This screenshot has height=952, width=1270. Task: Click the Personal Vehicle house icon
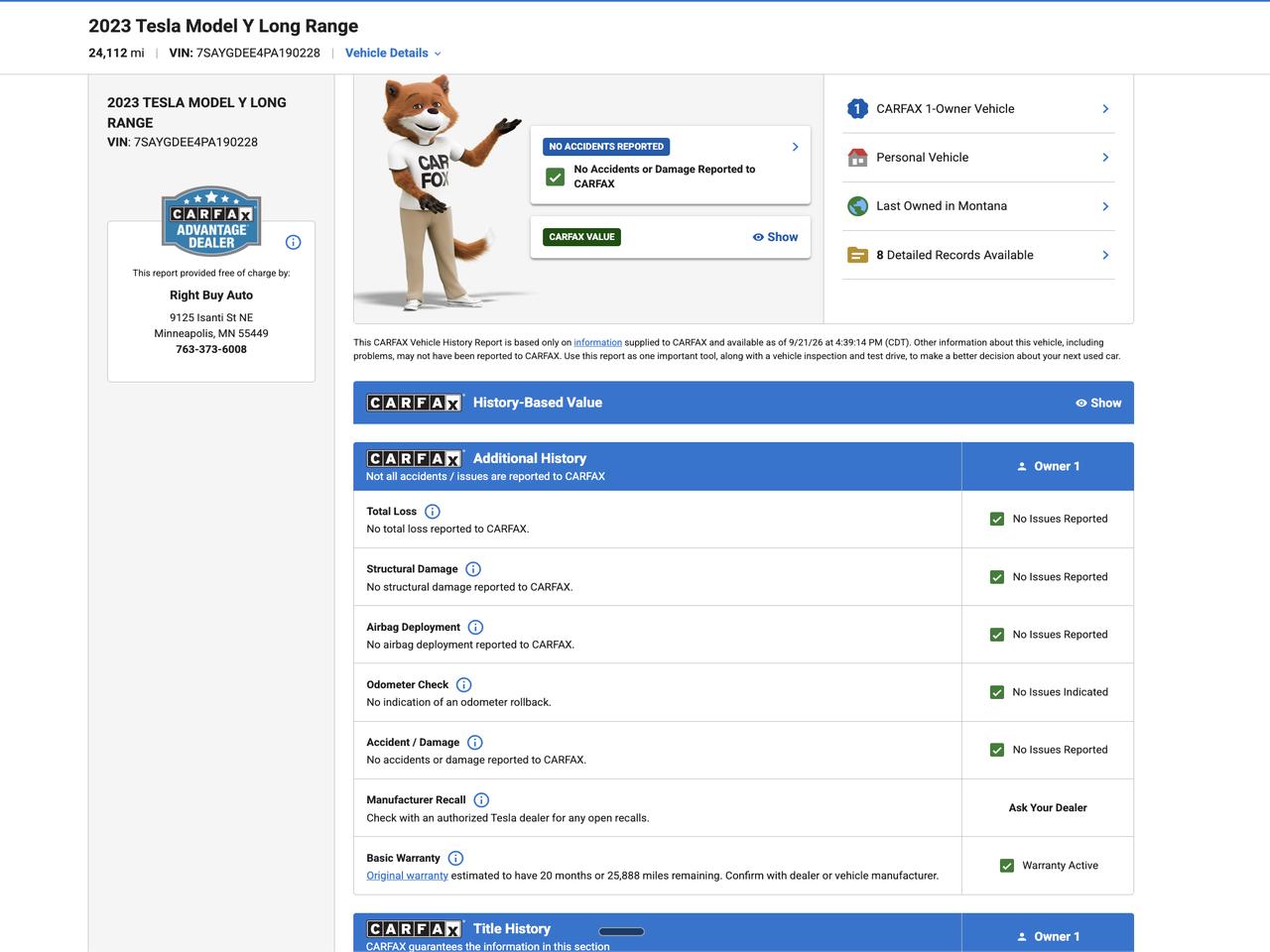click(857, 158)
